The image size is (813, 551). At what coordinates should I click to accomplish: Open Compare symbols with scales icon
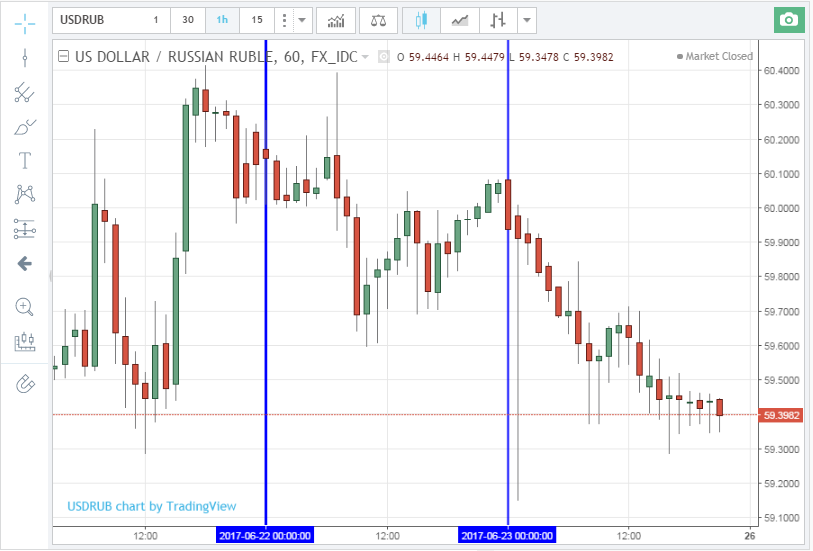pos(379,21)
